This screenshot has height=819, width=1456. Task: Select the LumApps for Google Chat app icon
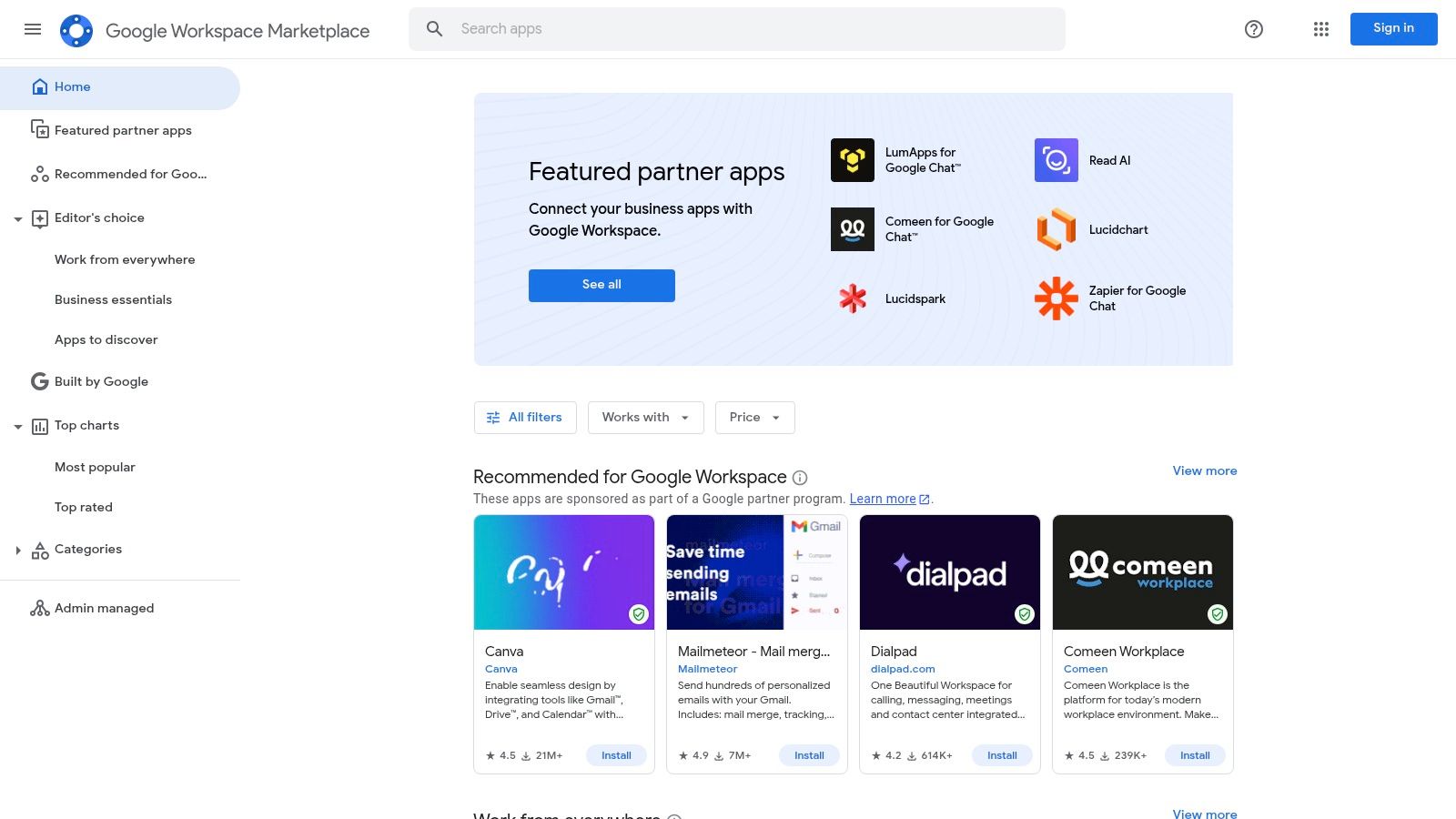point(852,160)
